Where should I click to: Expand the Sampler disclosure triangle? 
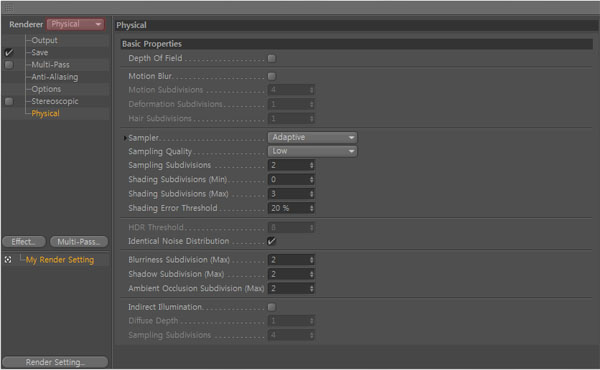click(x=125, y=138)
